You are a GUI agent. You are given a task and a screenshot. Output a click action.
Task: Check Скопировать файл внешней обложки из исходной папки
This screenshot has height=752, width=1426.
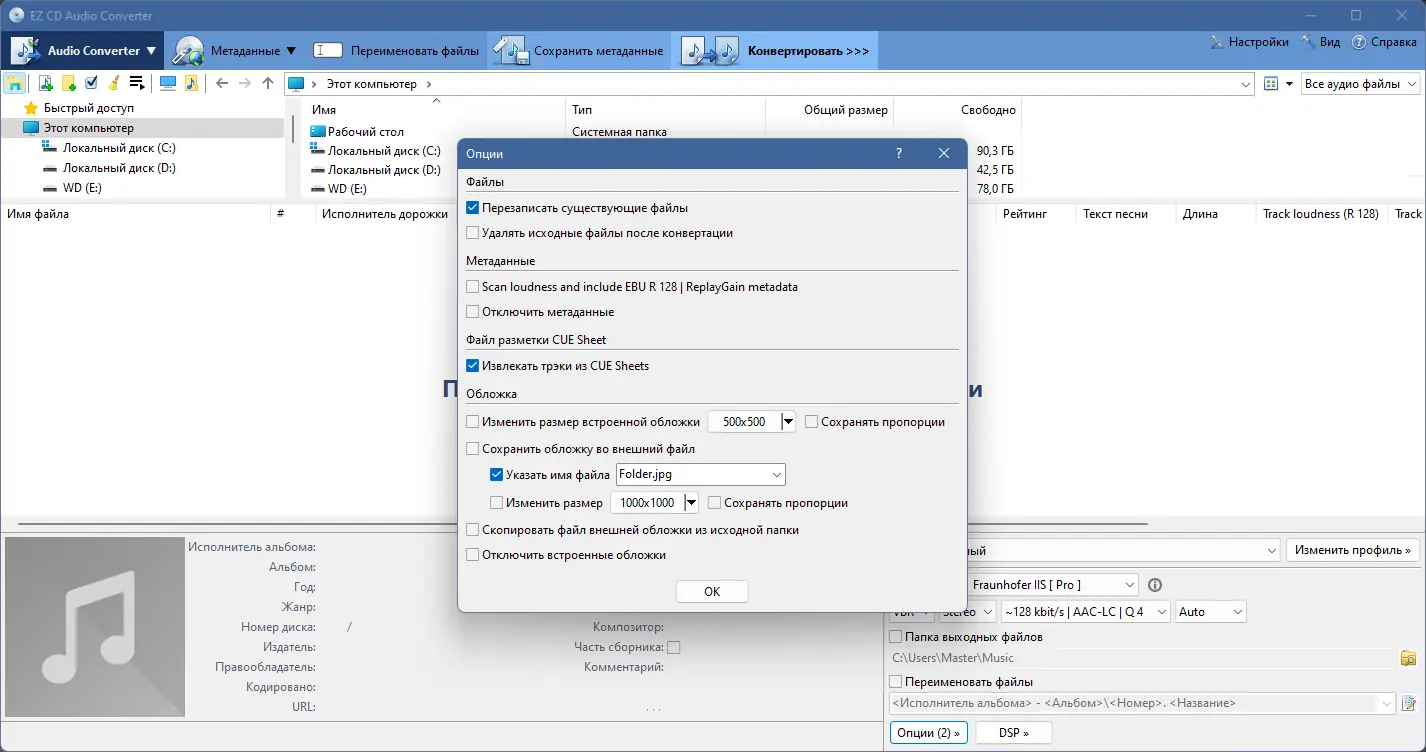point(473,530)
